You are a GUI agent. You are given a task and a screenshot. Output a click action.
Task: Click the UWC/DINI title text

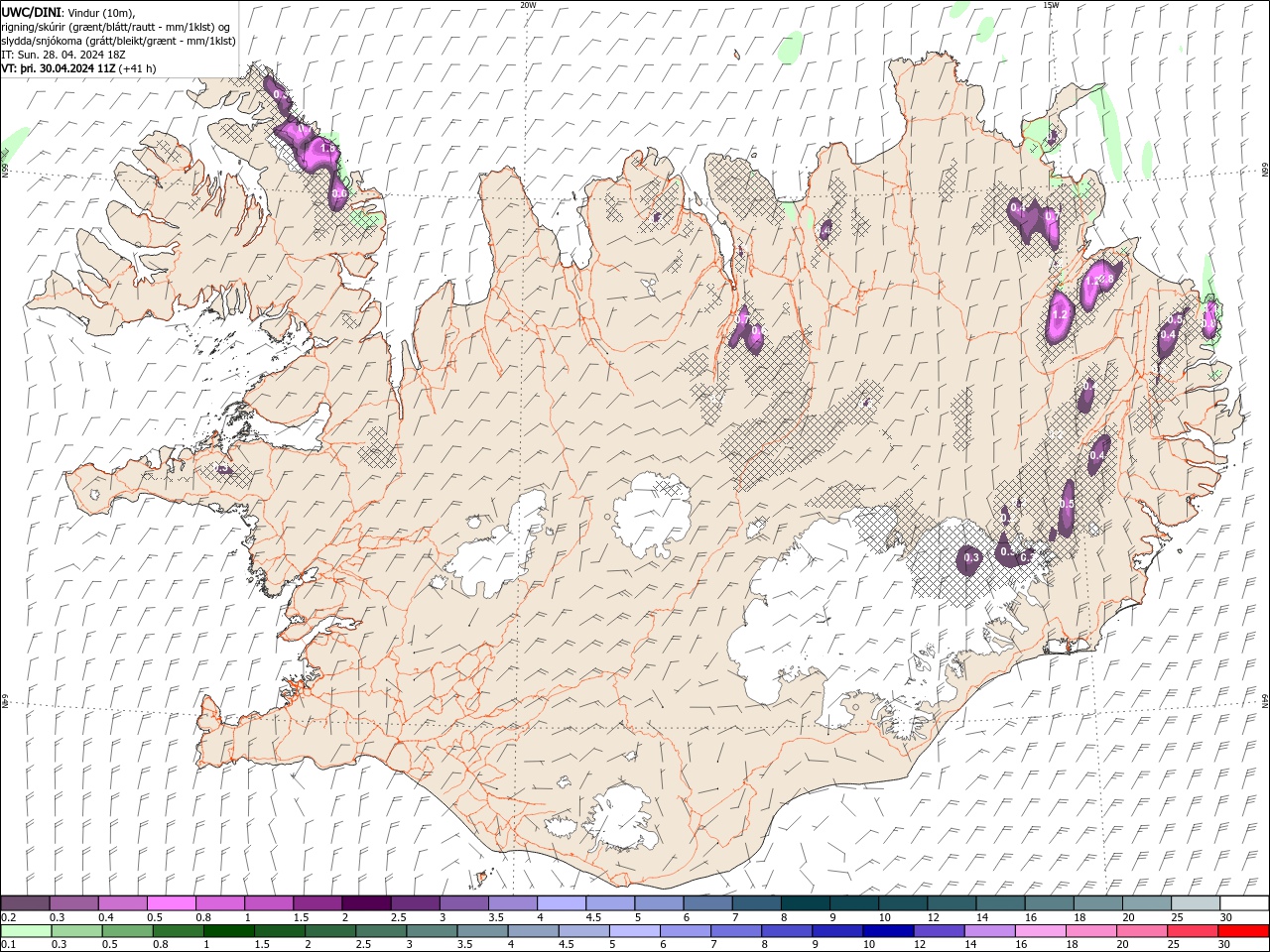coord(32,12)
